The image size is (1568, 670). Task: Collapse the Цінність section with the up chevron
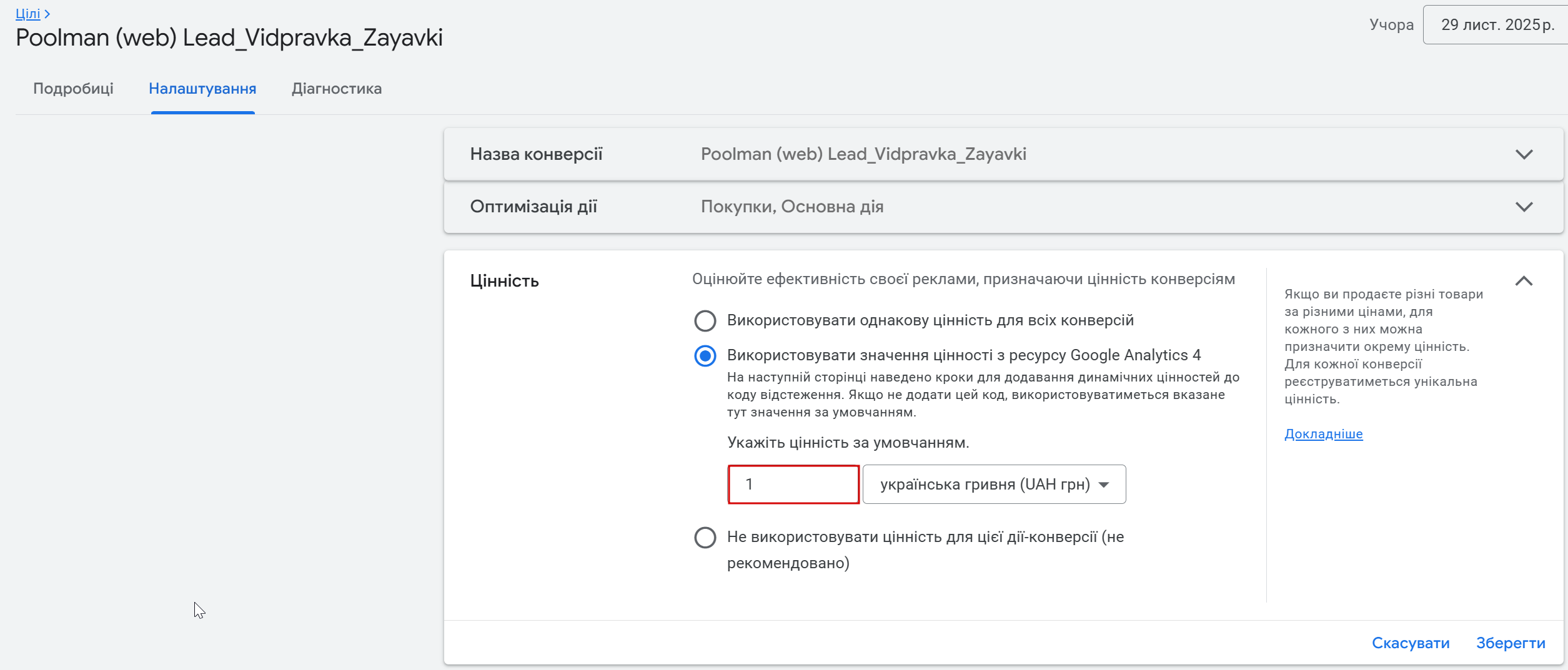(1524, 281)
